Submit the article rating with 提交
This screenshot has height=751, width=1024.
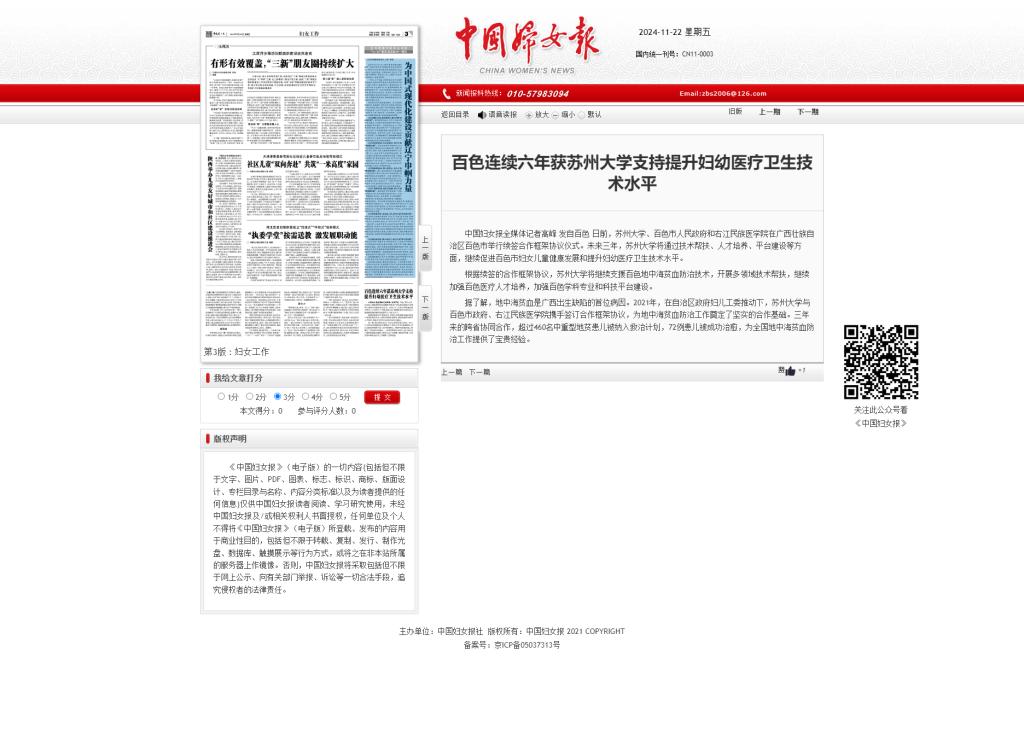pyautogui.click(x=381, y=397)
